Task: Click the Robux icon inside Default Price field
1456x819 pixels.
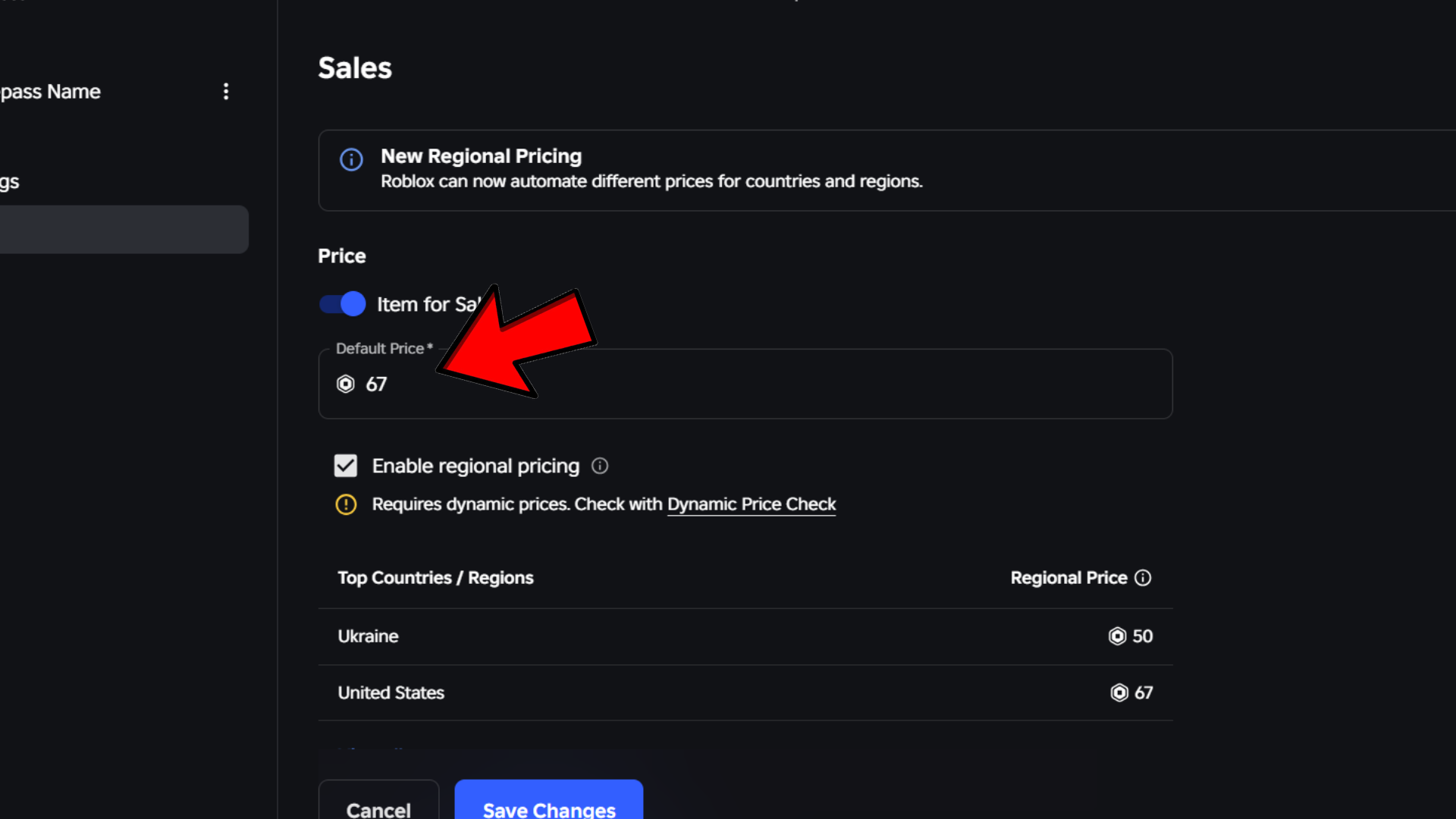Action: pyautogui.click(x=346, y=384)
